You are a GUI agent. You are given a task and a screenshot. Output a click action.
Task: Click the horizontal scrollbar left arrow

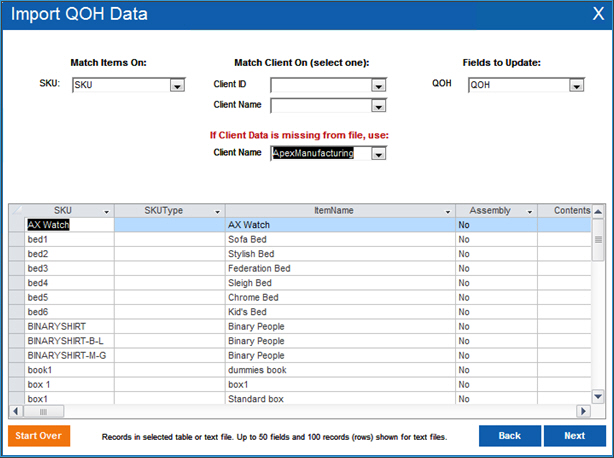pos(16,411)
